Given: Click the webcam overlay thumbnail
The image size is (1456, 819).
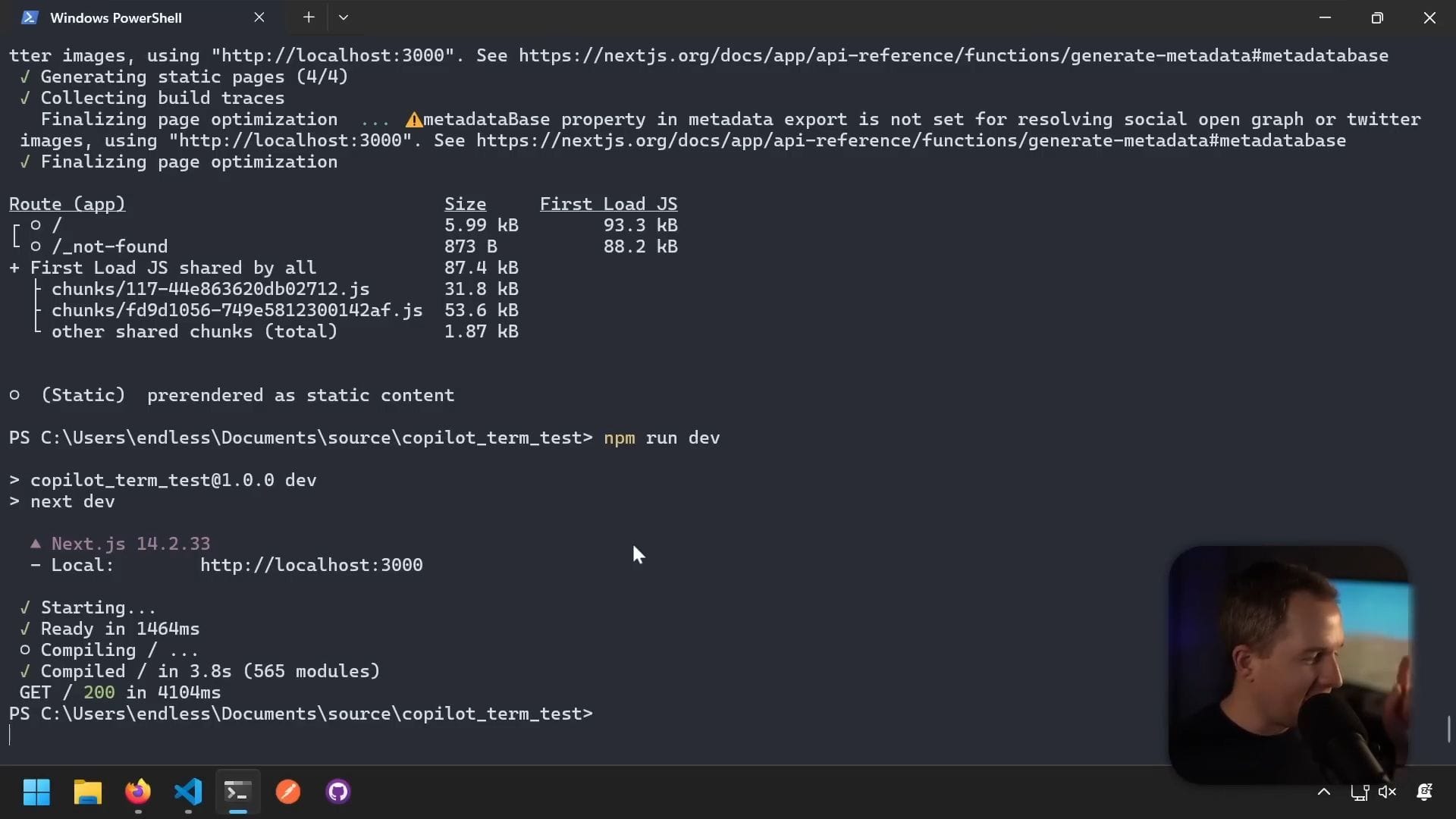Looking at the screenshot, I should coord(1288,664).
